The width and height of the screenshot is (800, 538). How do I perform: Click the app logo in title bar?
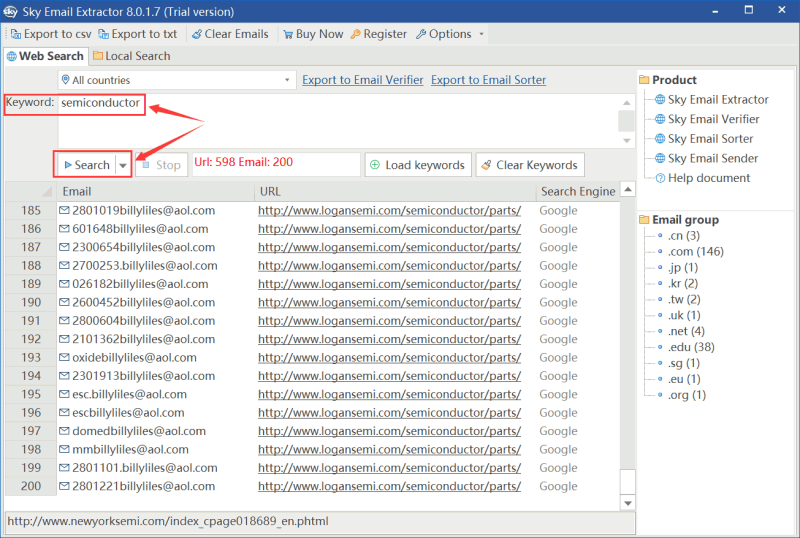[10, 11]
